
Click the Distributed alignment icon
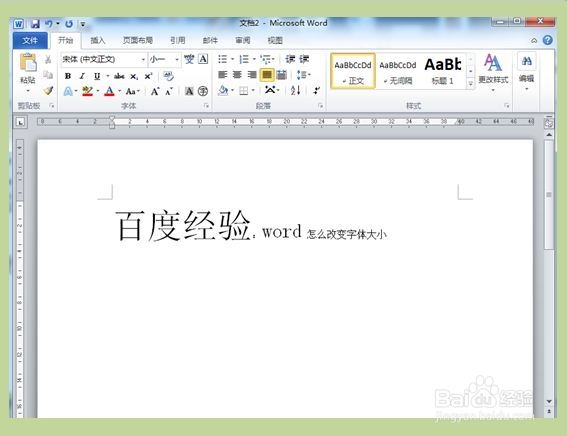tap(281, 75)
